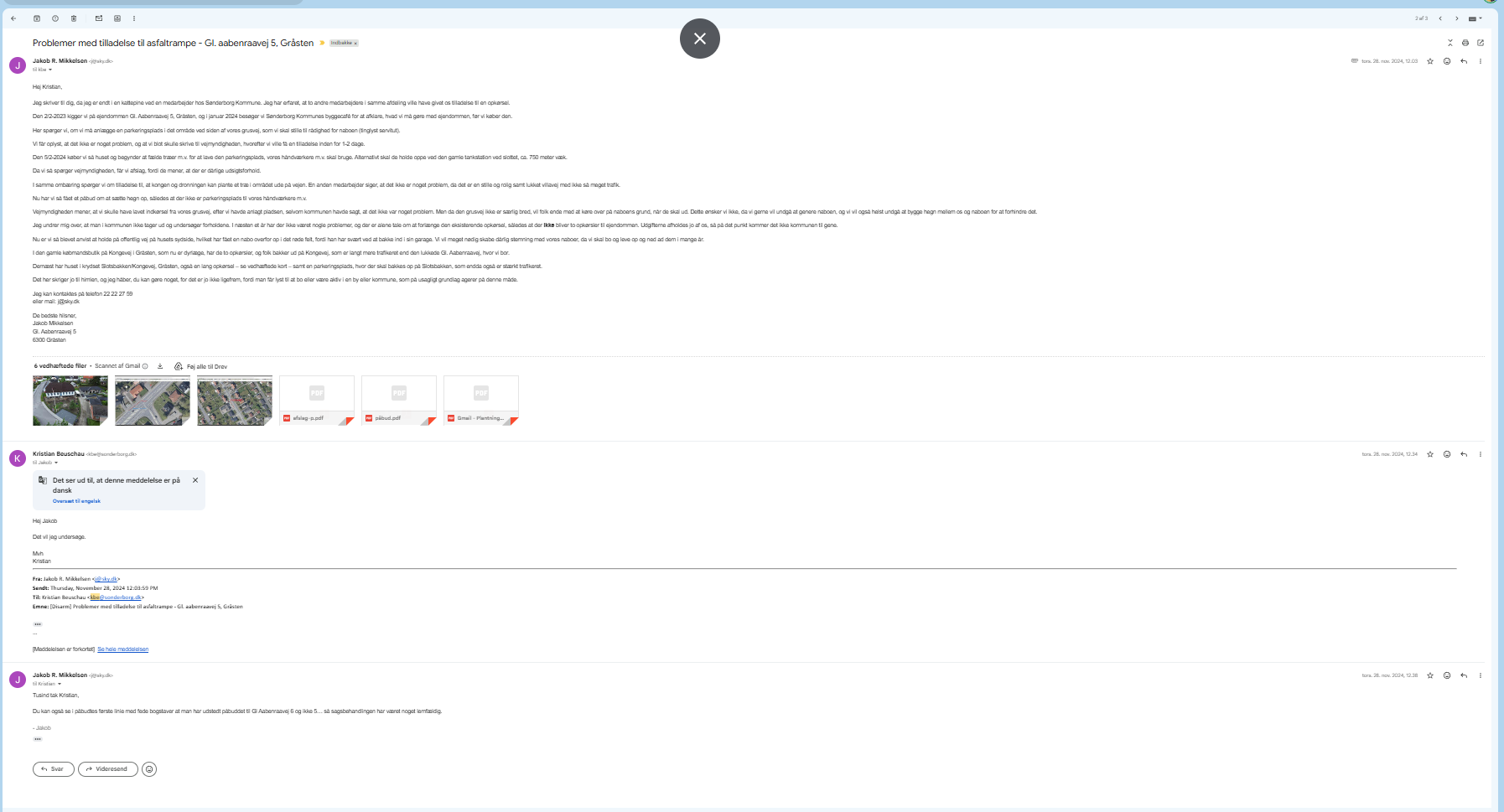
Task: Expand recipient details under Kristian Beuschau
Action: pos(56,463)
